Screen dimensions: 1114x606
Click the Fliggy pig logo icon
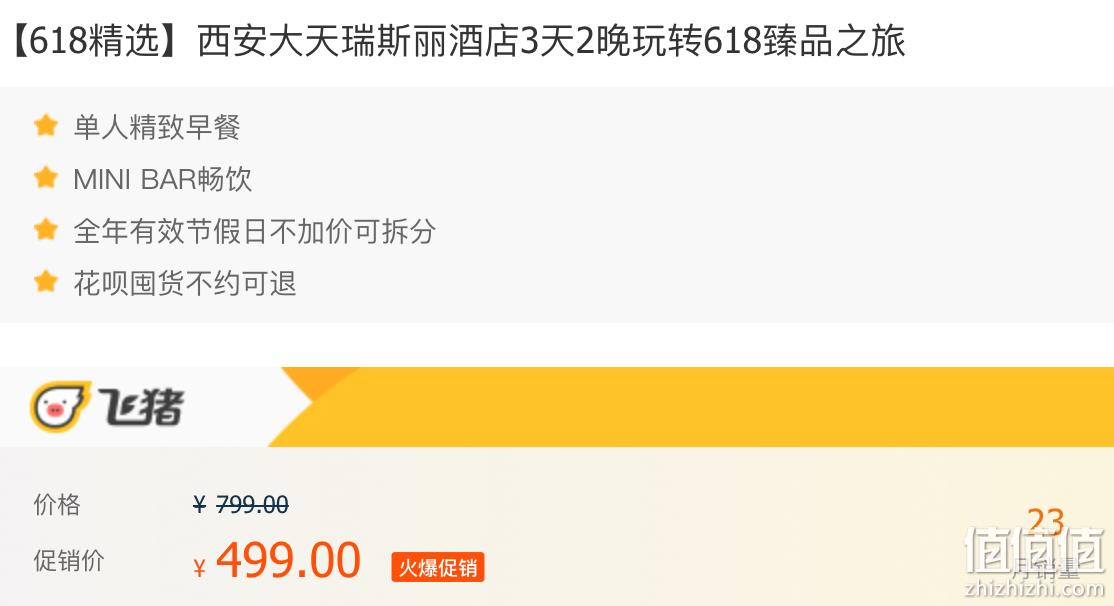(x=60, y=406)
